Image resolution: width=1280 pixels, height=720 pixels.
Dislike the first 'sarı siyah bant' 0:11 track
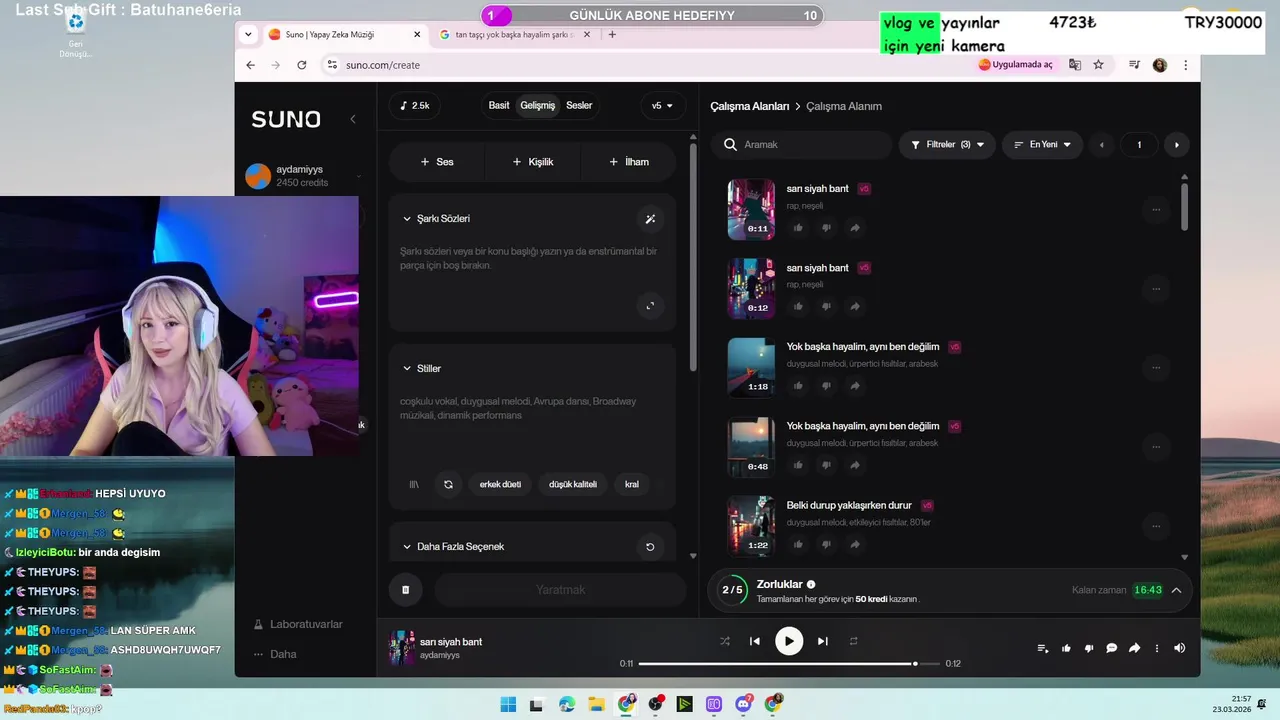click(x=826, y=227)
